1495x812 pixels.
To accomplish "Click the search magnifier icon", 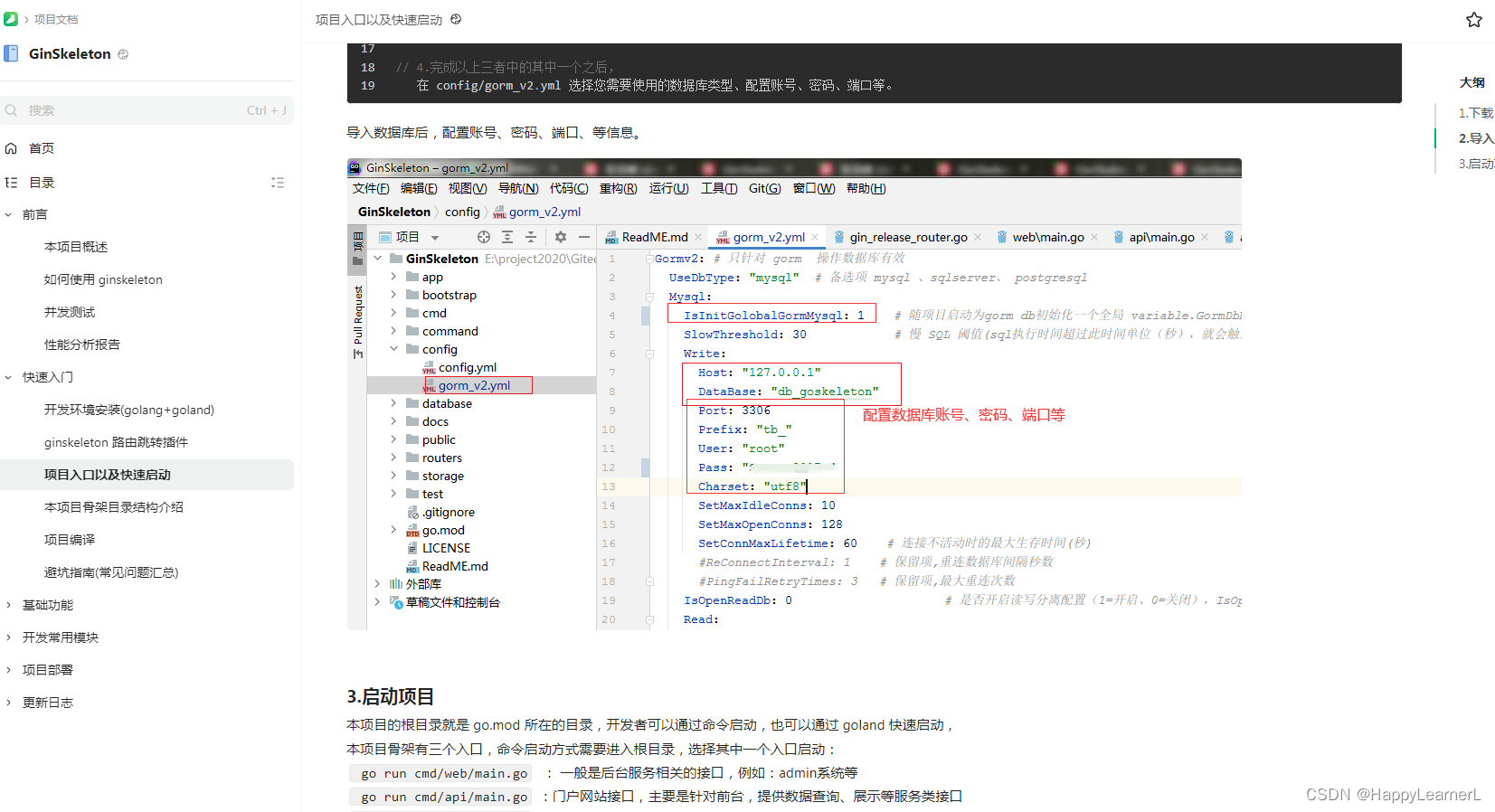I will pos(11,110).
